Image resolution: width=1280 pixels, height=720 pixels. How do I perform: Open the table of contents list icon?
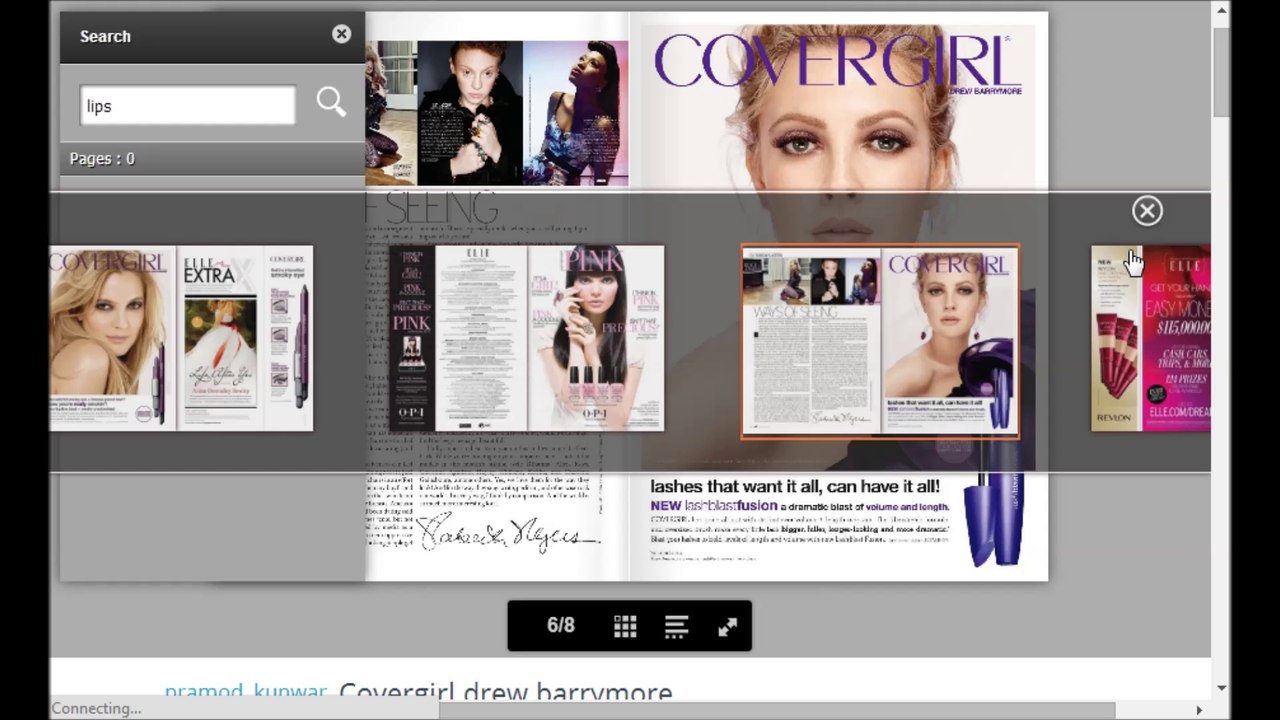pos(676,626)
